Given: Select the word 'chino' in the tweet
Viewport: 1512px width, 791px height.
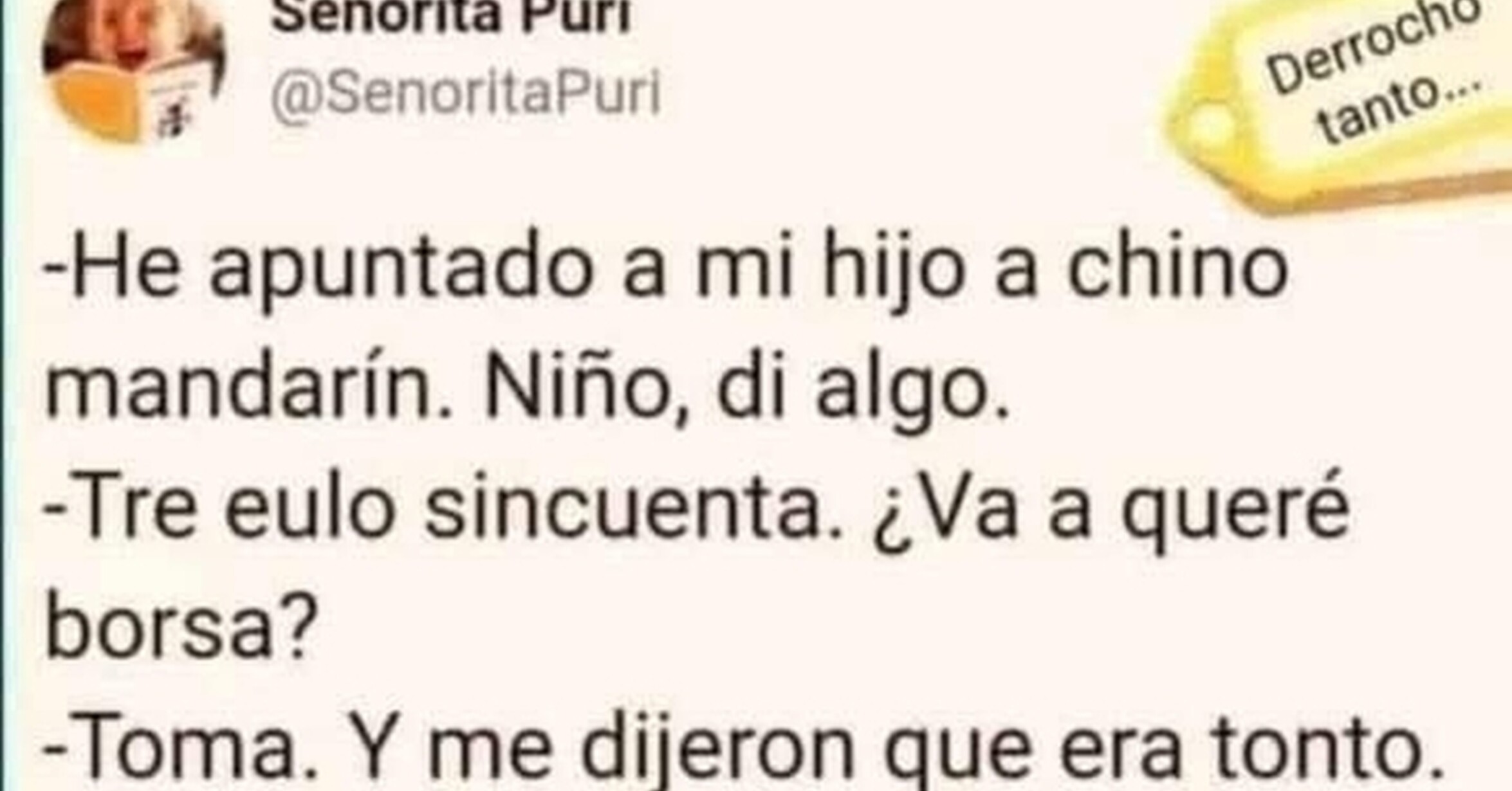Looking at the screenshot, I should 1178,268.
